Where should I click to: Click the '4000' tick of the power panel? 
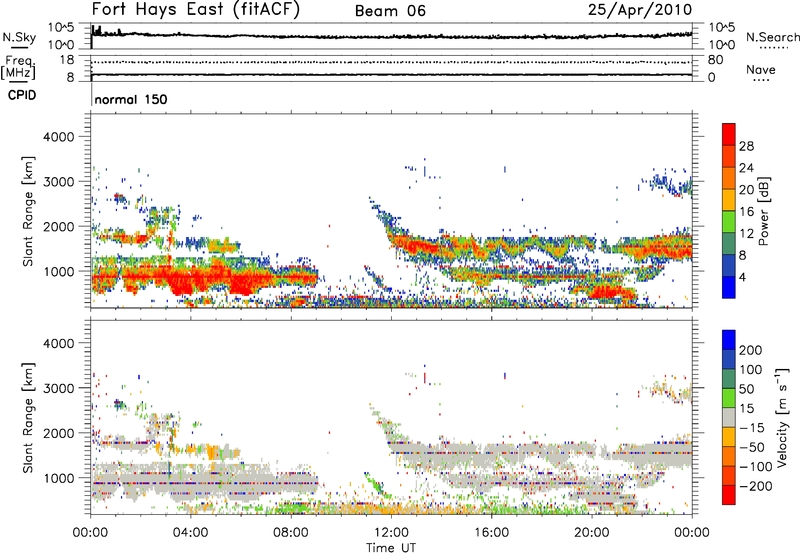pyautogui.click(x=58, y=137)
